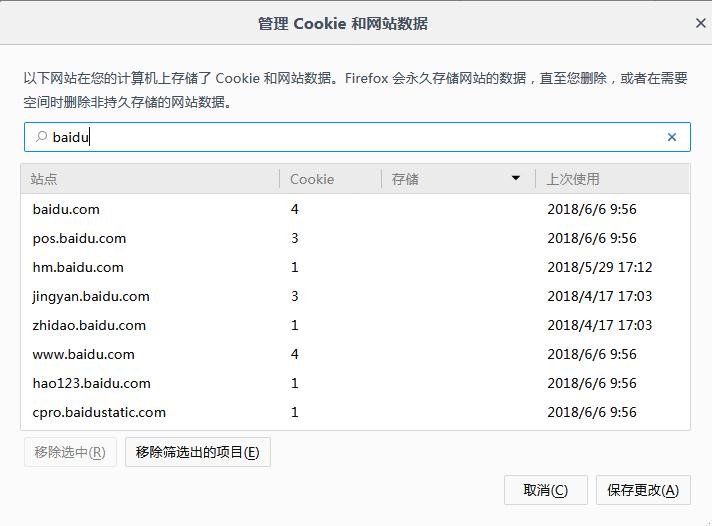Click the last-used date of pos.baidu.com
The height and width of the screenshot is (526, 712).
click(x=592, y=238)
